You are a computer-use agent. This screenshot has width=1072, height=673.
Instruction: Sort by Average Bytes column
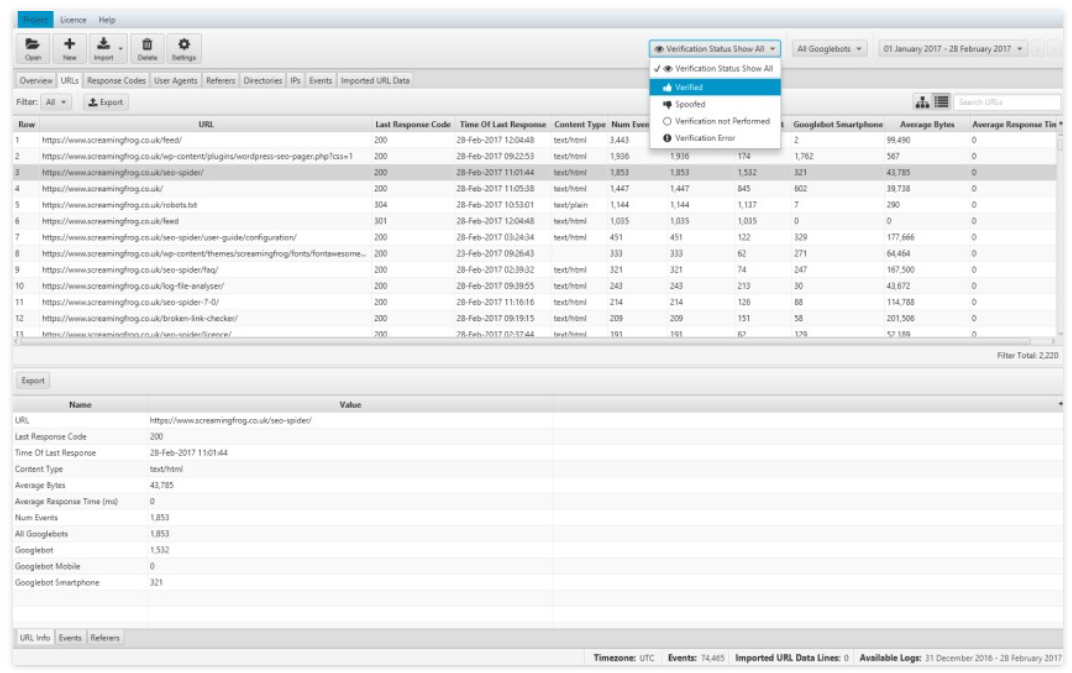coord(927,124)
